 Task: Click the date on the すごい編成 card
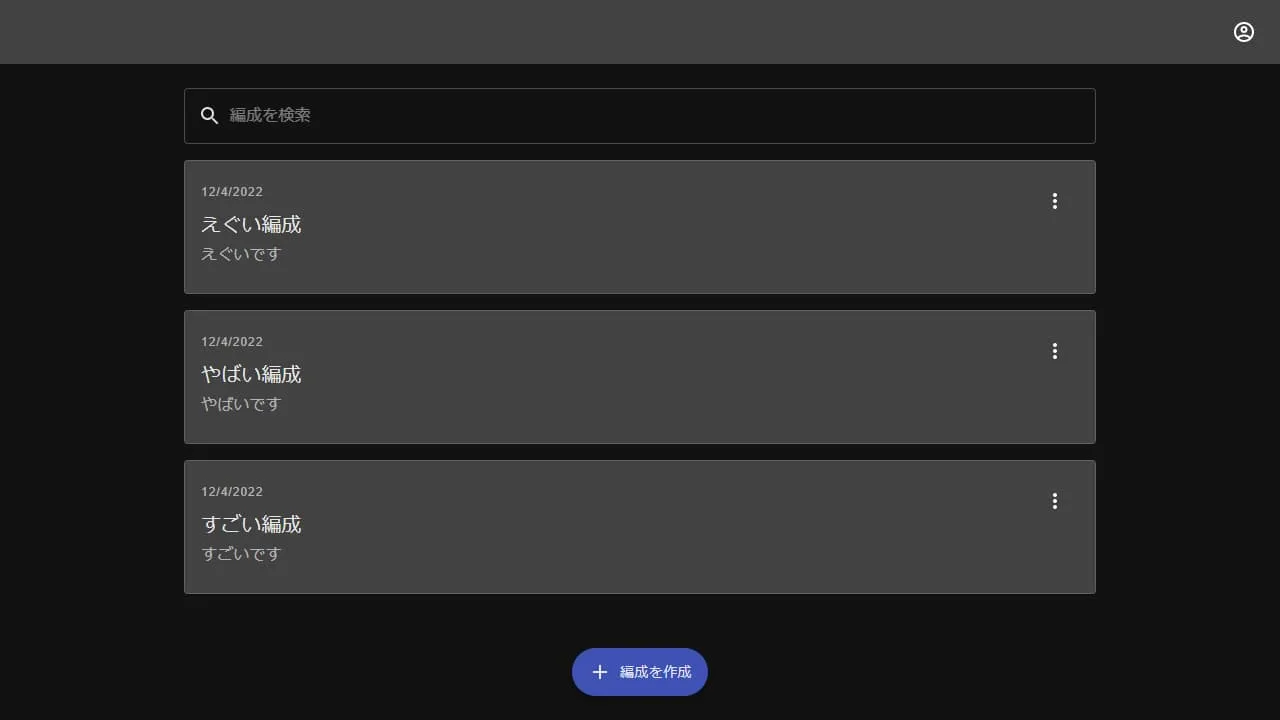[x=232, y=492]
